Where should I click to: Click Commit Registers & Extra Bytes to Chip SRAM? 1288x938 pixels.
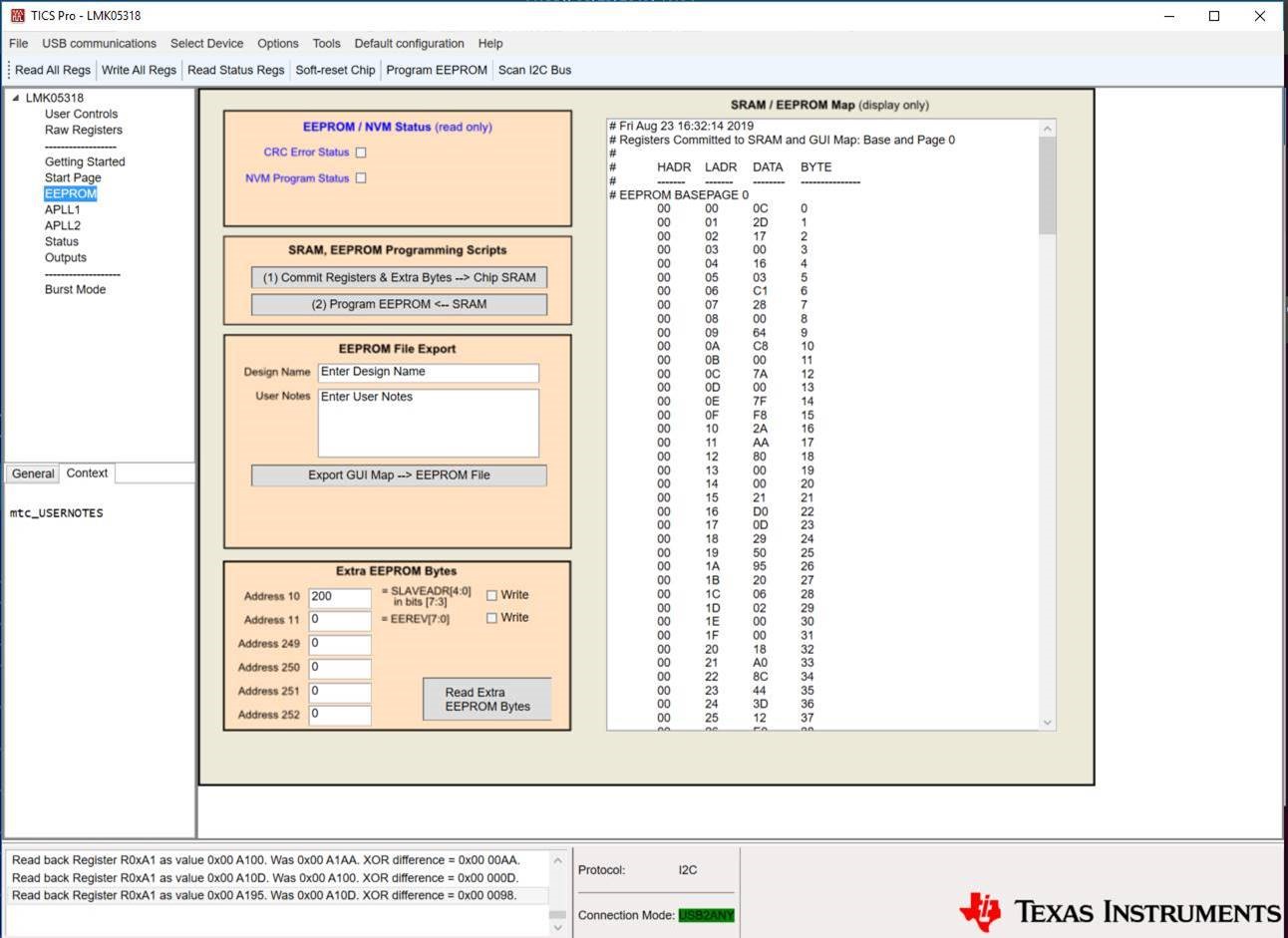click(399, 278)
